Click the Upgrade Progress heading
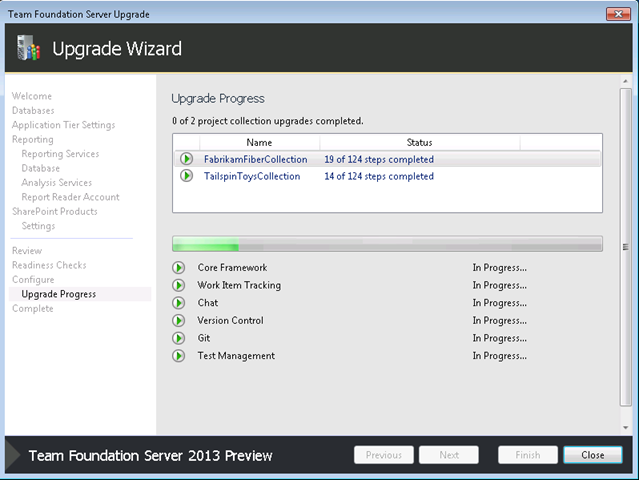This screenshot has width=639, height=480. tap(218, 99)
